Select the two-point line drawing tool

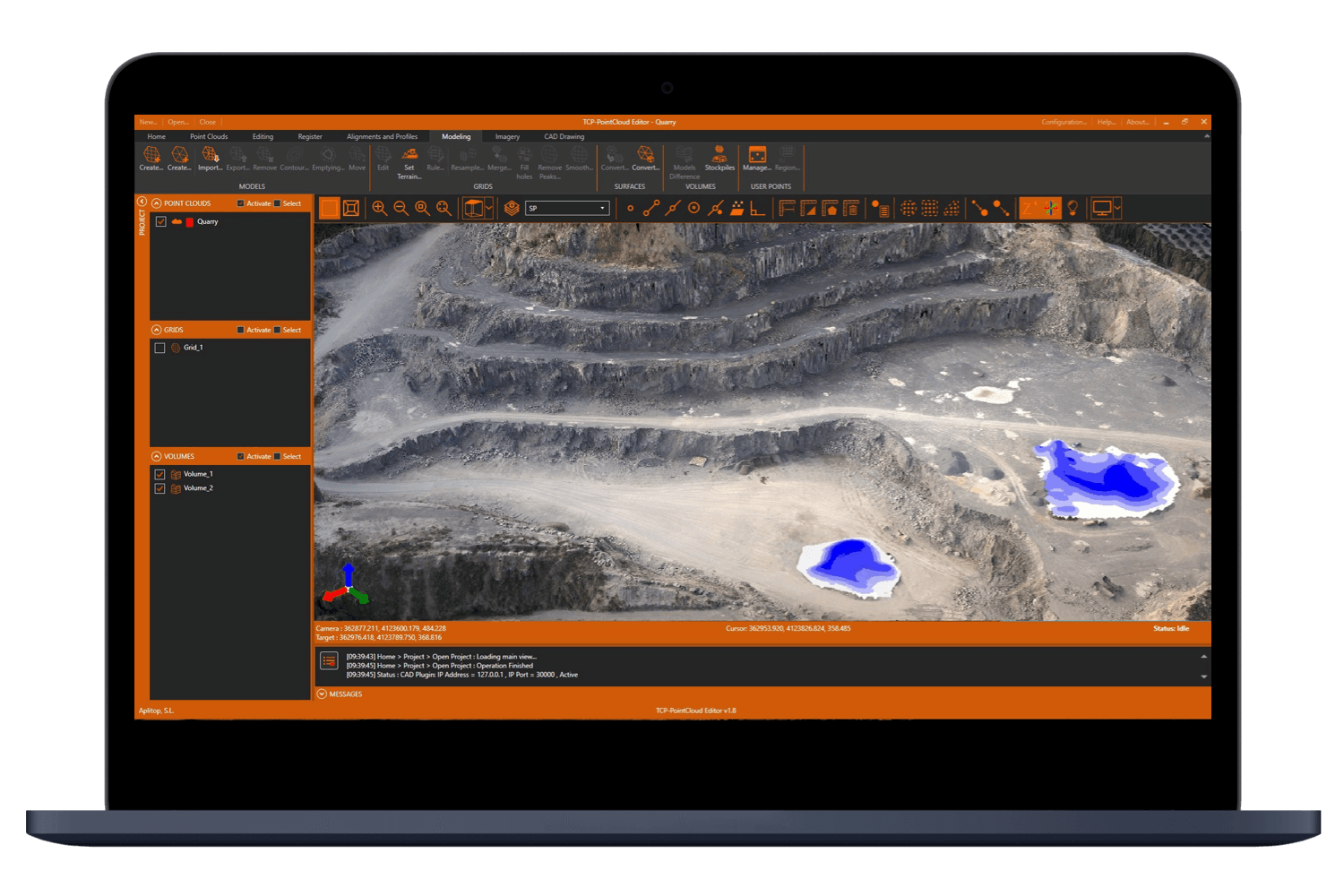pyautogui.click(x=651, y=208)
